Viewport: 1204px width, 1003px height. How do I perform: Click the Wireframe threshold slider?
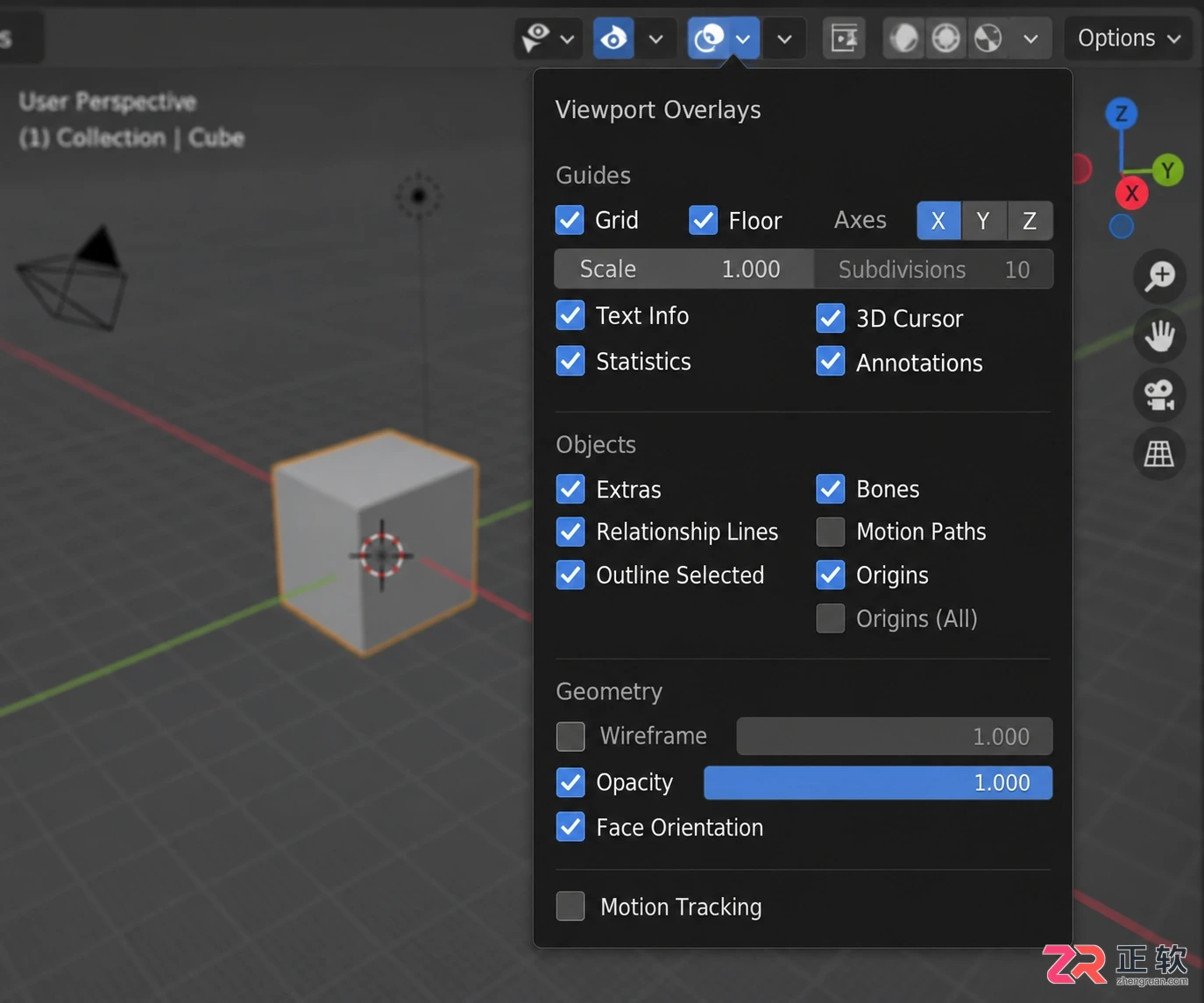coord(895,736)
